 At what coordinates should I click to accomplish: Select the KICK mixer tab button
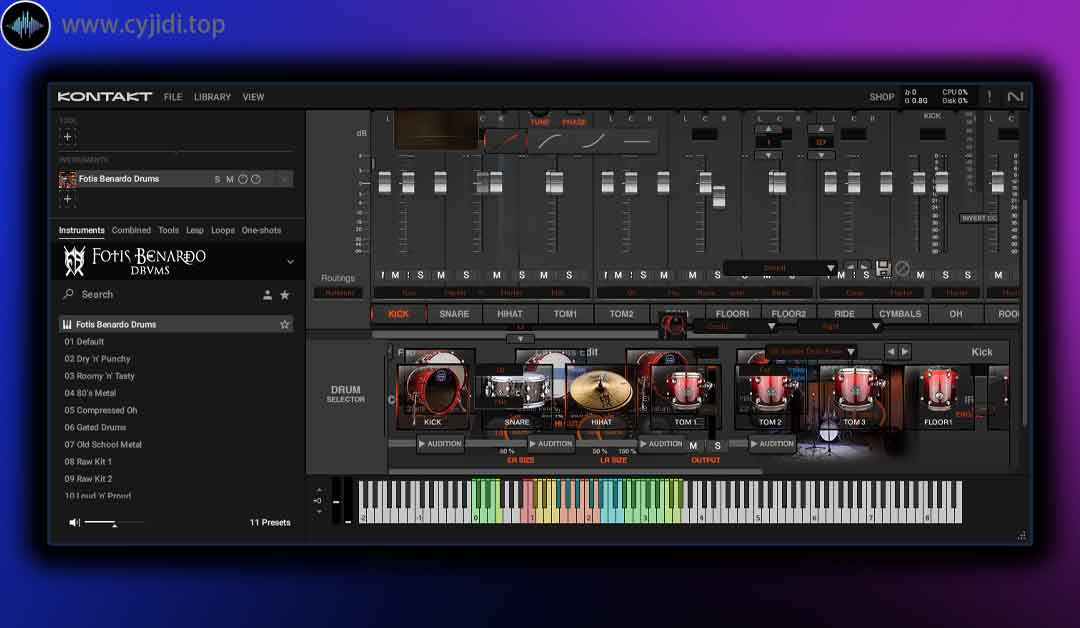[x=398, y=314]
